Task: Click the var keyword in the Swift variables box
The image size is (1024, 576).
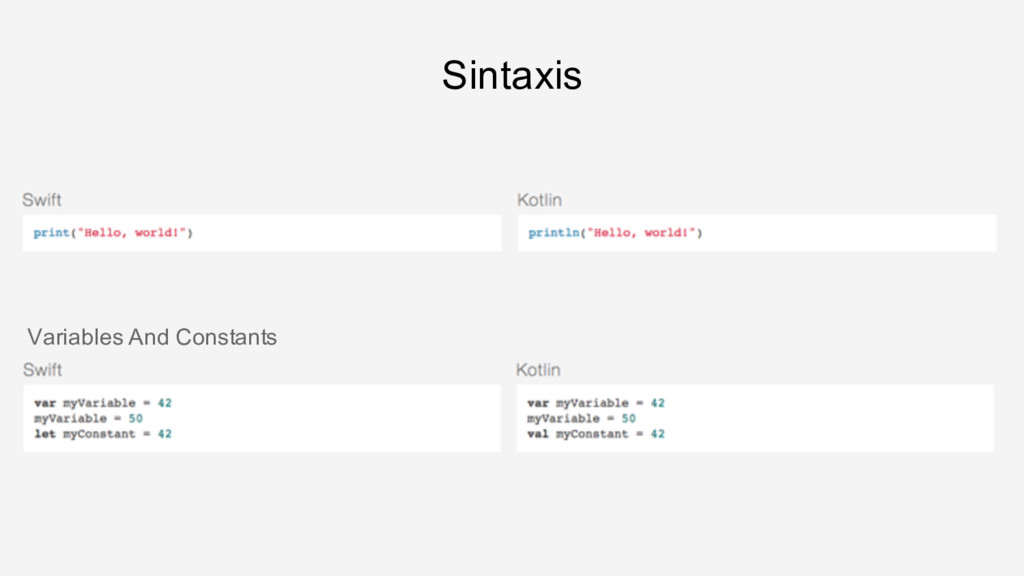Action: point(45,403)
